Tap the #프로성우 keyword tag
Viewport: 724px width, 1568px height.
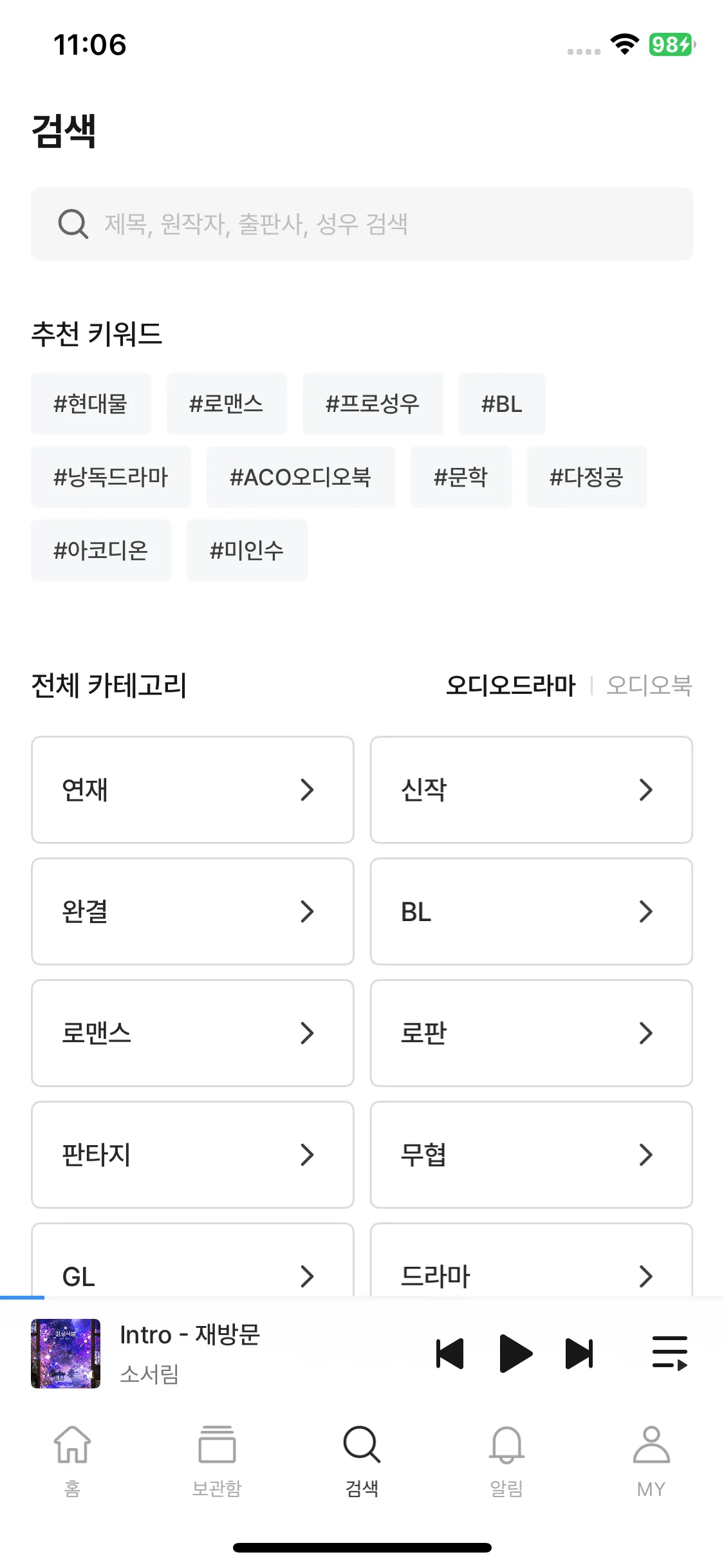coord(373,404)
